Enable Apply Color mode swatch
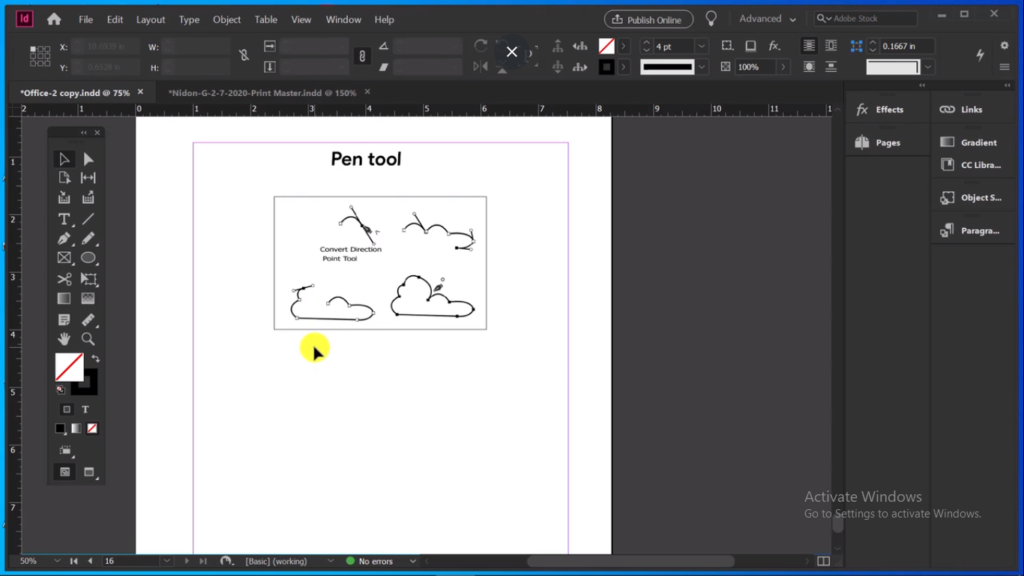The width and height of the screenshot is (1024, 576). [x=60, y=428]
